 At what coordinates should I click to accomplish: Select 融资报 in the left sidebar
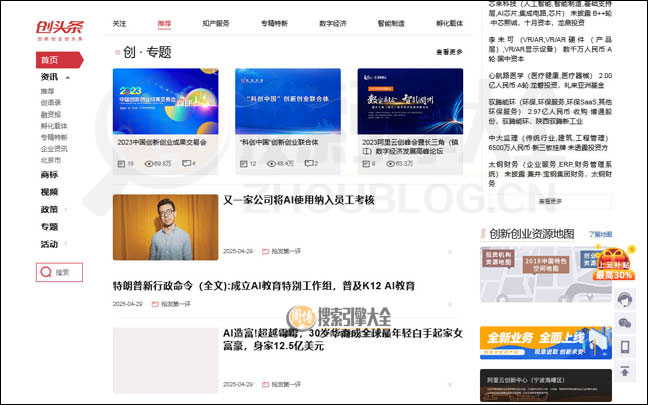[x=50, y=114]
